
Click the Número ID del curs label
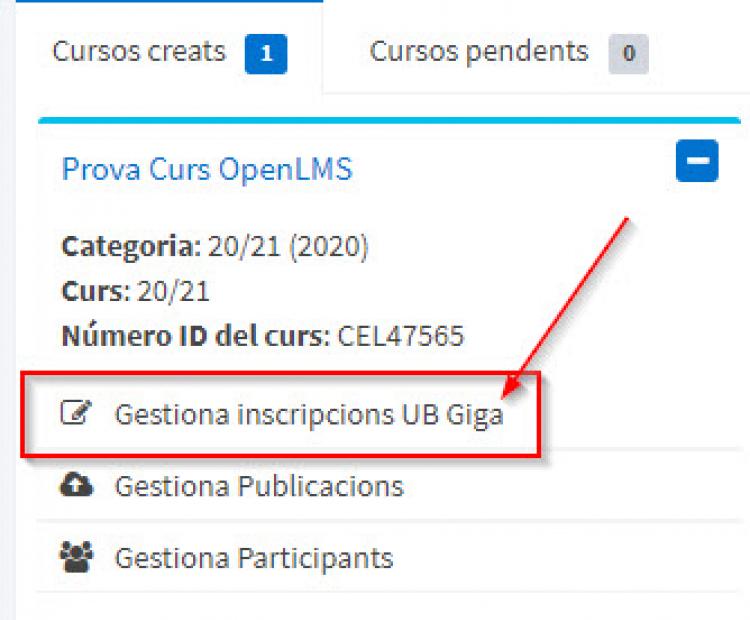coord(195,336)
